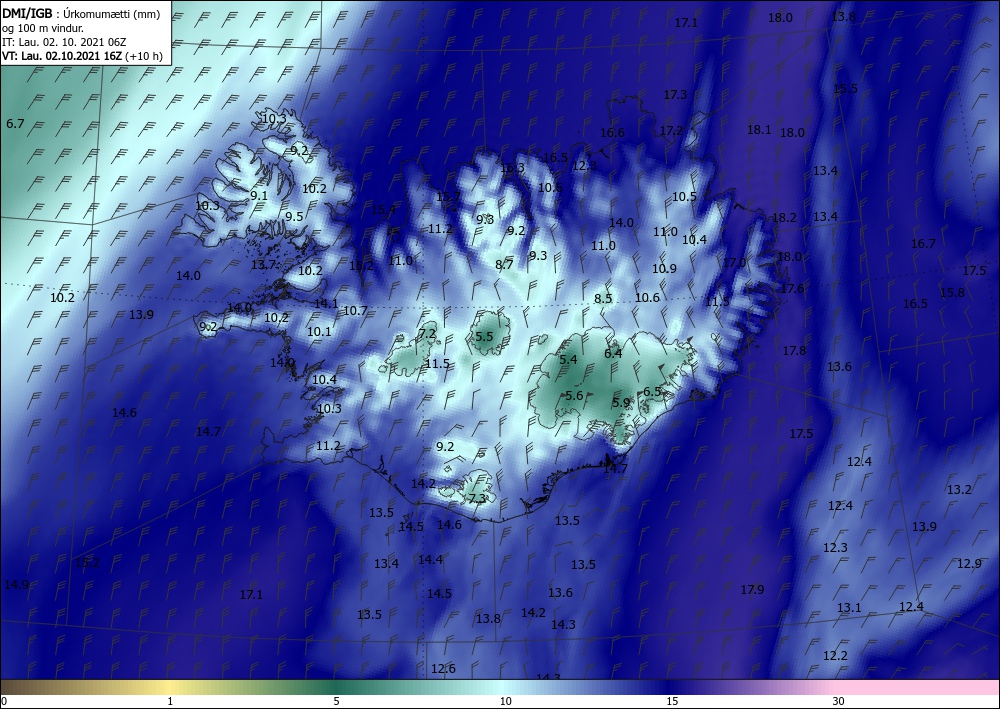The image size is (1000, 709).
Task: Click the 5.6 value on Vatnajökull
Action: (x=574, y=395)
